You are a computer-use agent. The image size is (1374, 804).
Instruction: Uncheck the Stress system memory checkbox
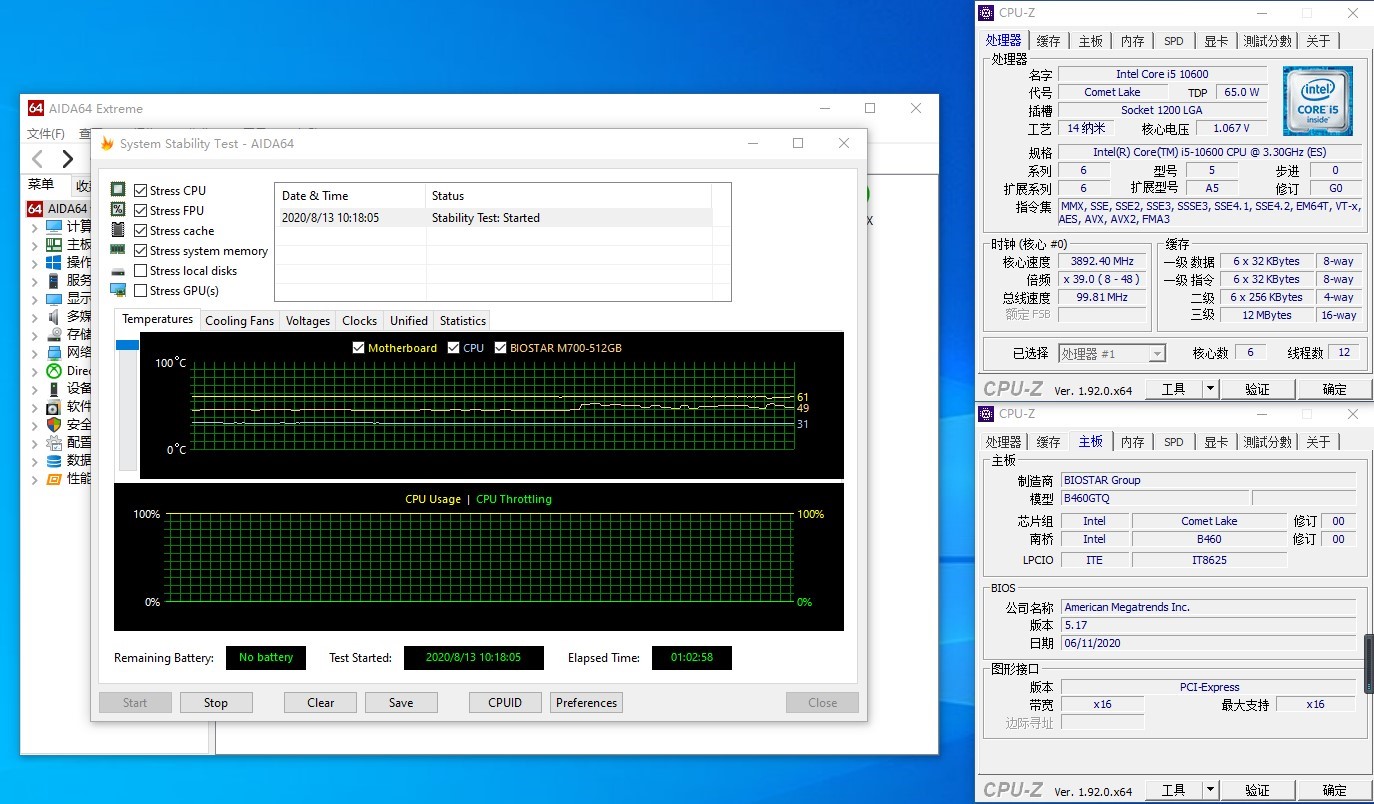(x=141, y=250)
